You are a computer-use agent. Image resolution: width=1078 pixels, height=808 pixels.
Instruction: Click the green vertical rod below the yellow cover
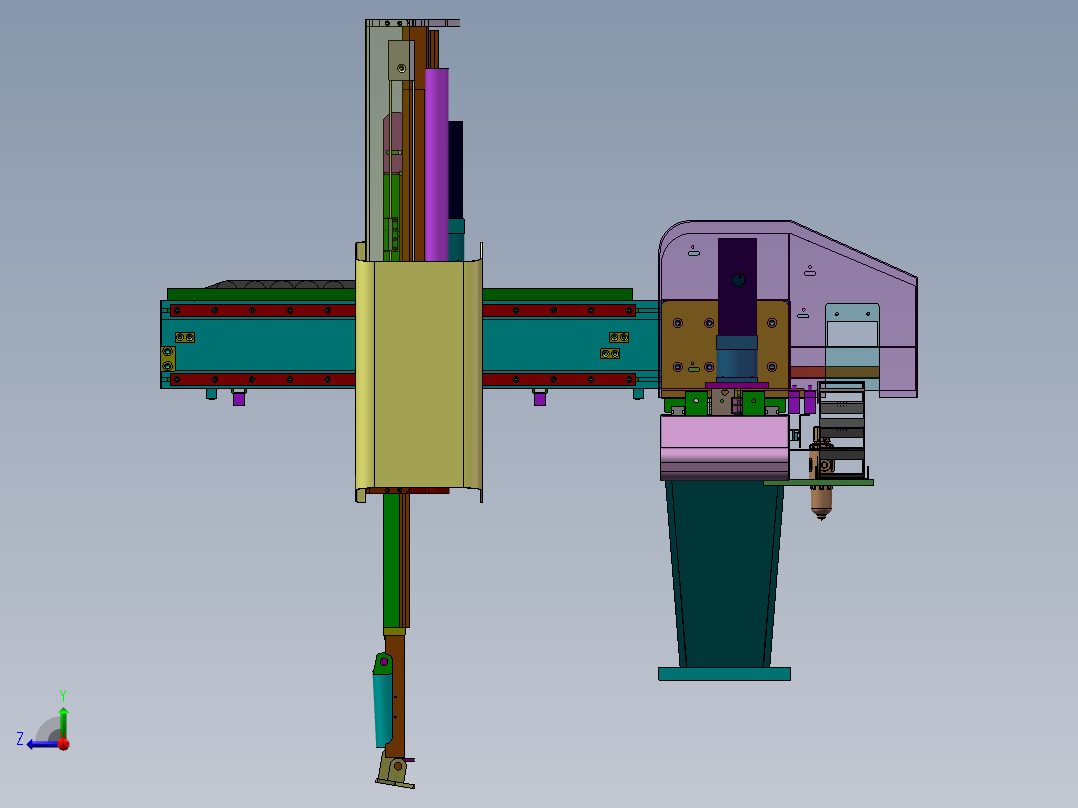[391, 560]
